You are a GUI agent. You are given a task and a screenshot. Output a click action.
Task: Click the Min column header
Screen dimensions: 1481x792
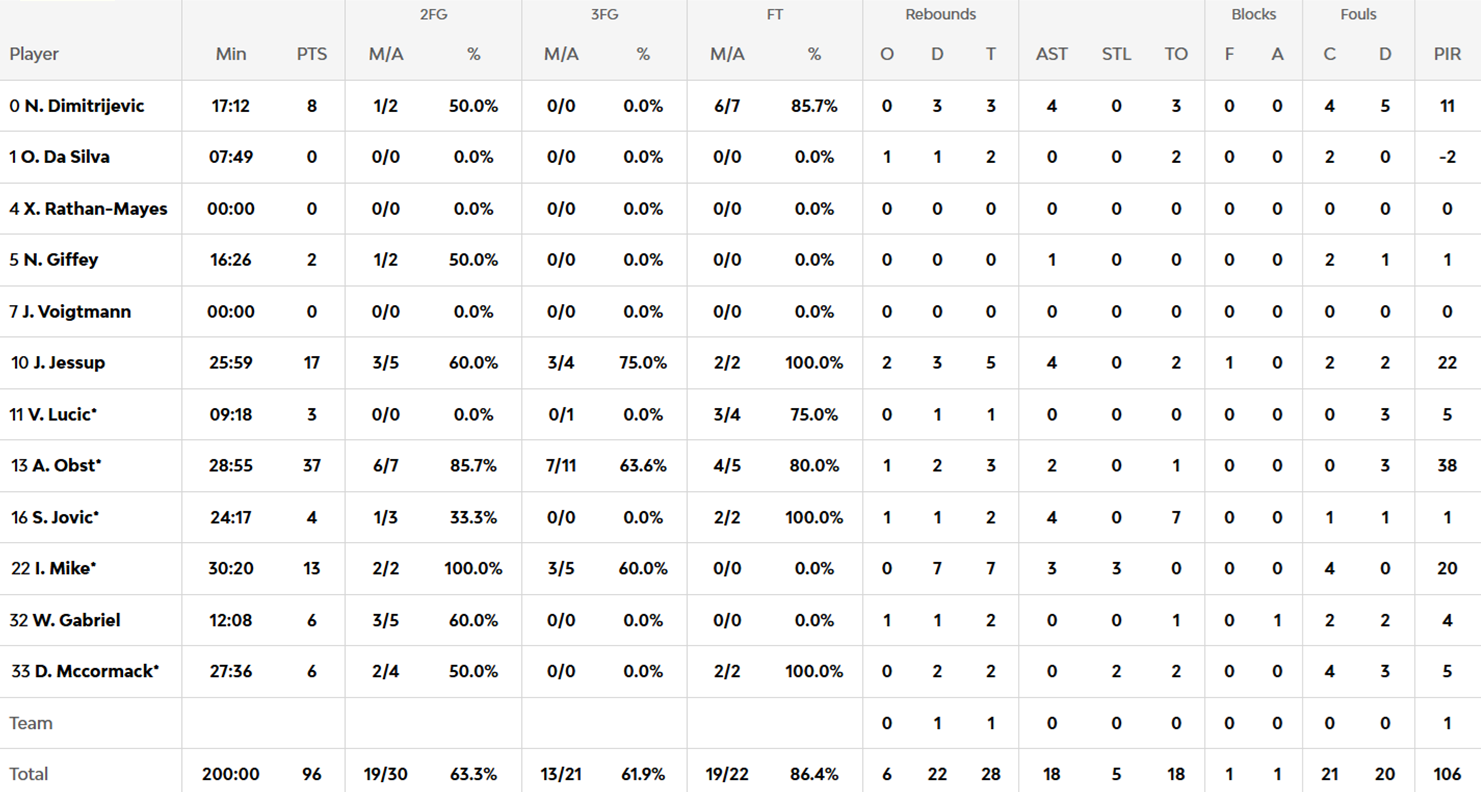pos(231,55)
